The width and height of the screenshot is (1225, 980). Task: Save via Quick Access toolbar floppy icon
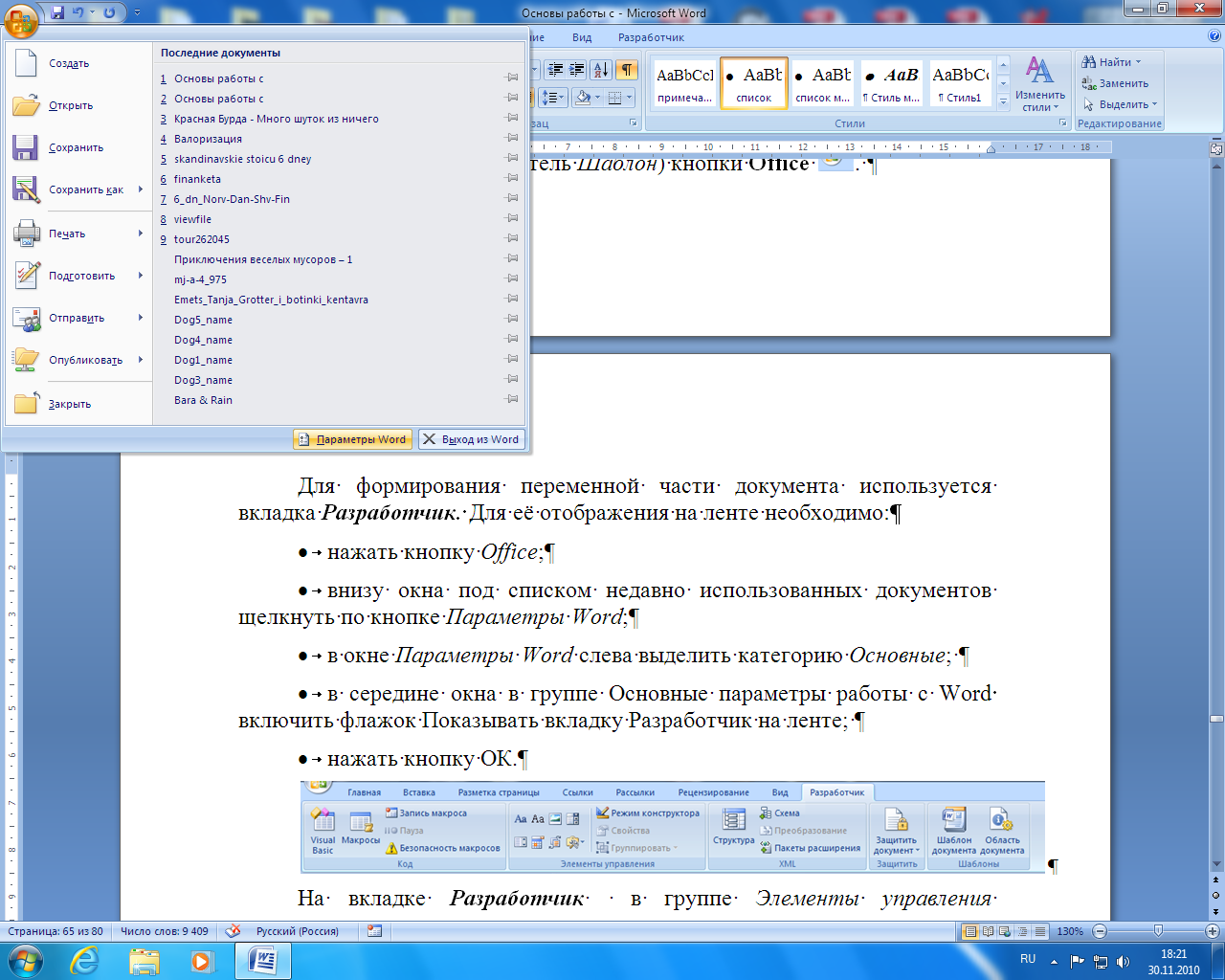click(57, 12)
